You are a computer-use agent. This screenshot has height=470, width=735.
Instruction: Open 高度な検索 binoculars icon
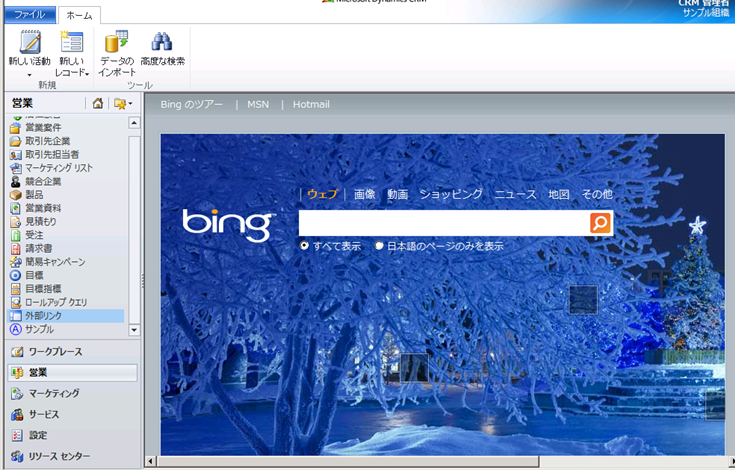click(x=162, y=41)
